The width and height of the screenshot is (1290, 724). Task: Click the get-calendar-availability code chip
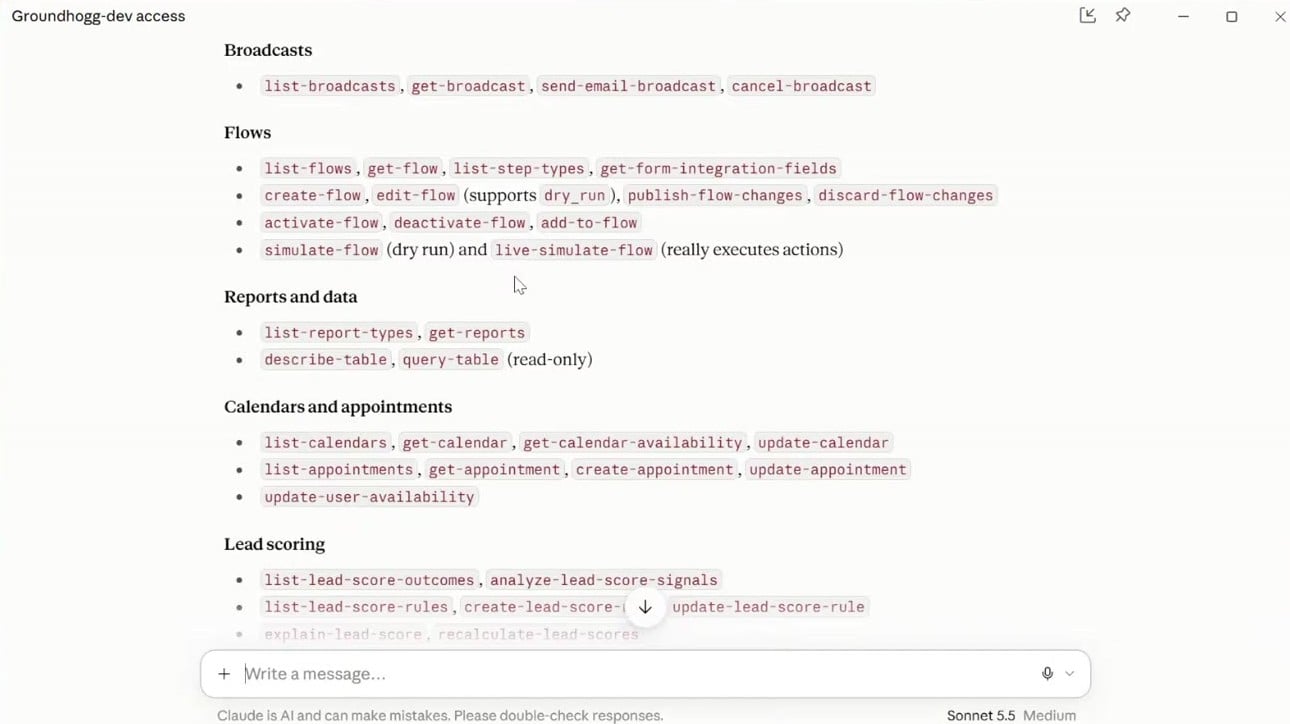click(x=633, y=443)
